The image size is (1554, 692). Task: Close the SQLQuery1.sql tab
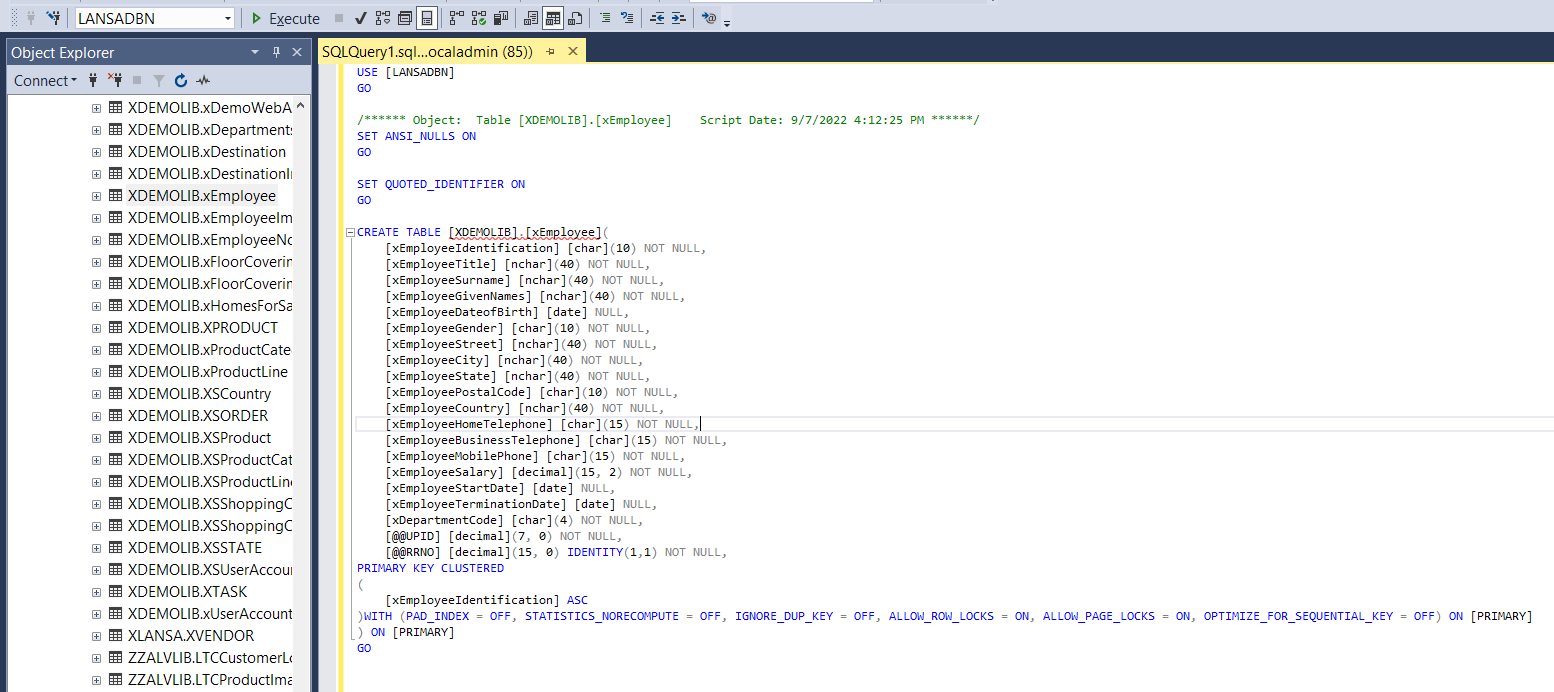click(572, 50)
